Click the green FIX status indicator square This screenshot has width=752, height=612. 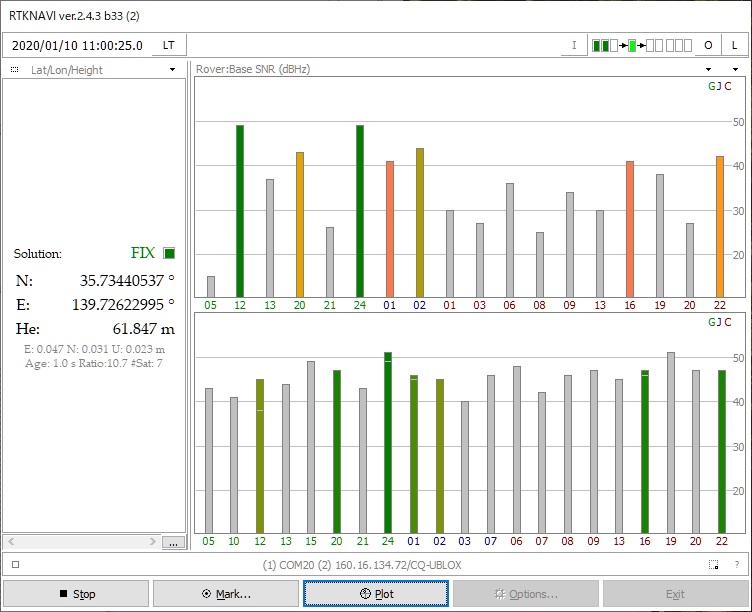click(168, 253)
